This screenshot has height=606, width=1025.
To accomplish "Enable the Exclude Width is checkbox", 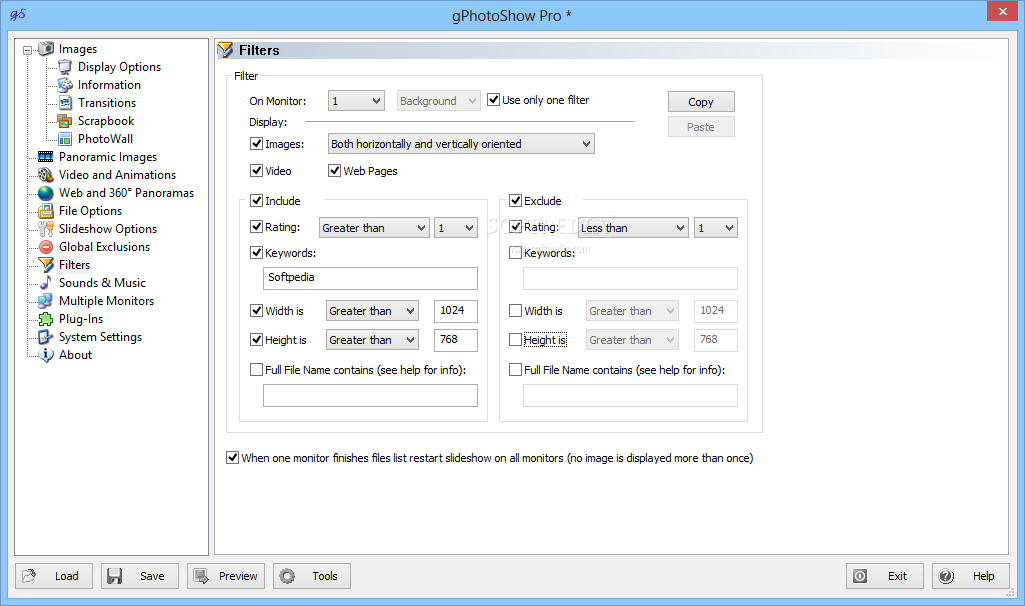I will [515, 311].
